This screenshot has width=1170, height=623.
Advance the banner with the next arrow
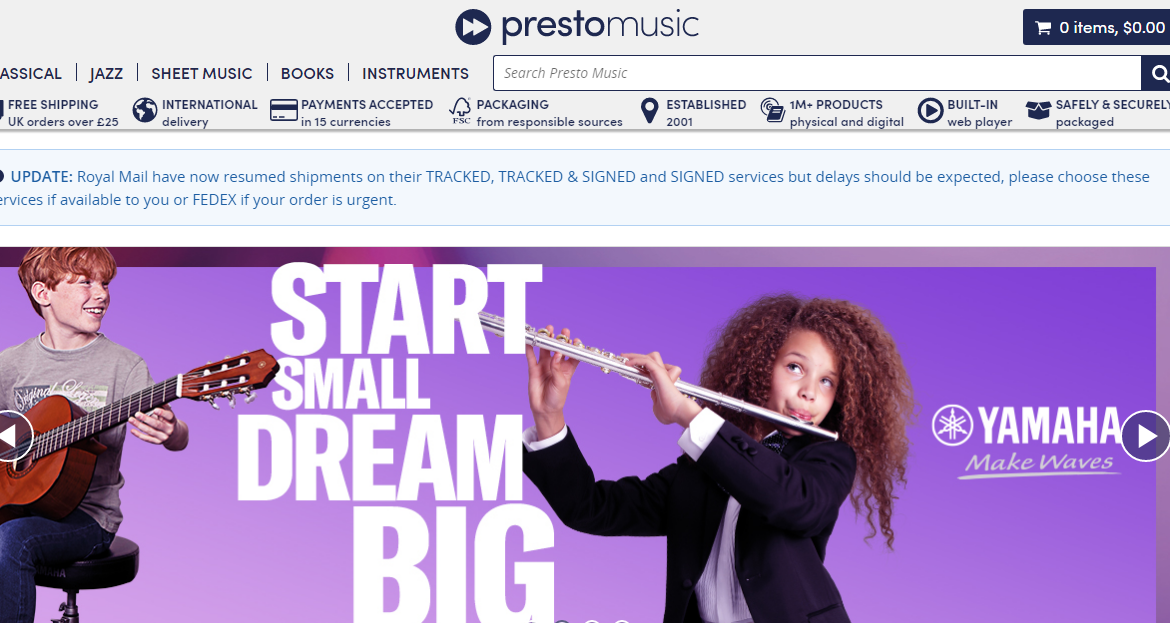coord(1146,436)
